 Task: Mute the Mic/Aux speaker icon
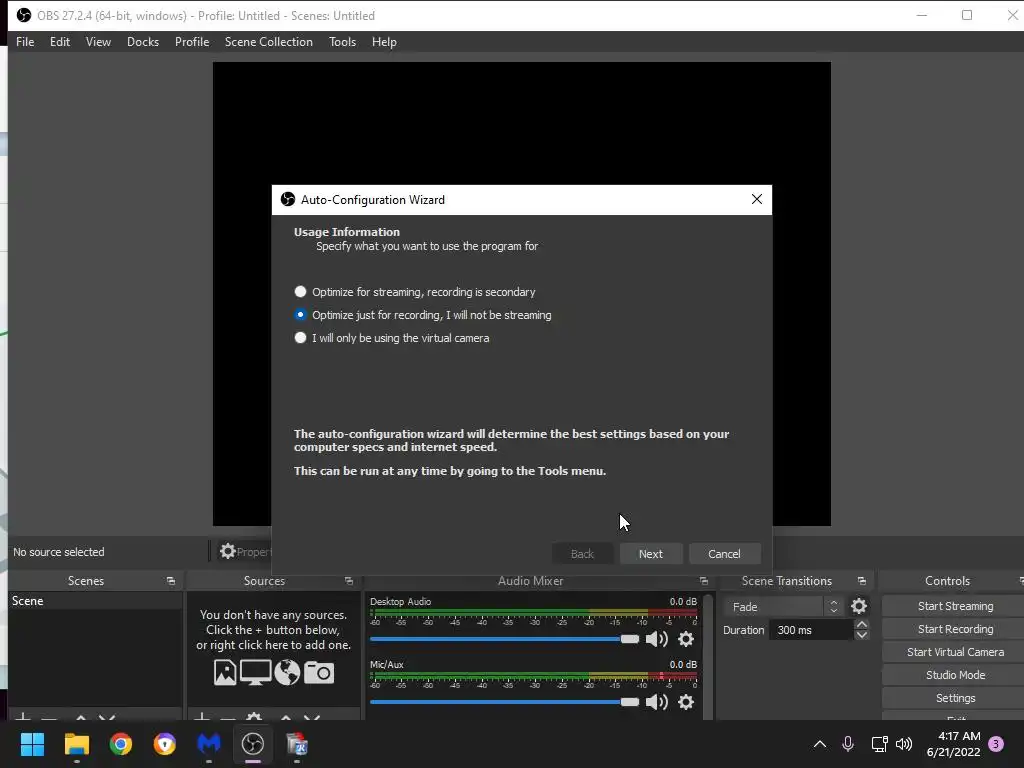click(656, 702)
